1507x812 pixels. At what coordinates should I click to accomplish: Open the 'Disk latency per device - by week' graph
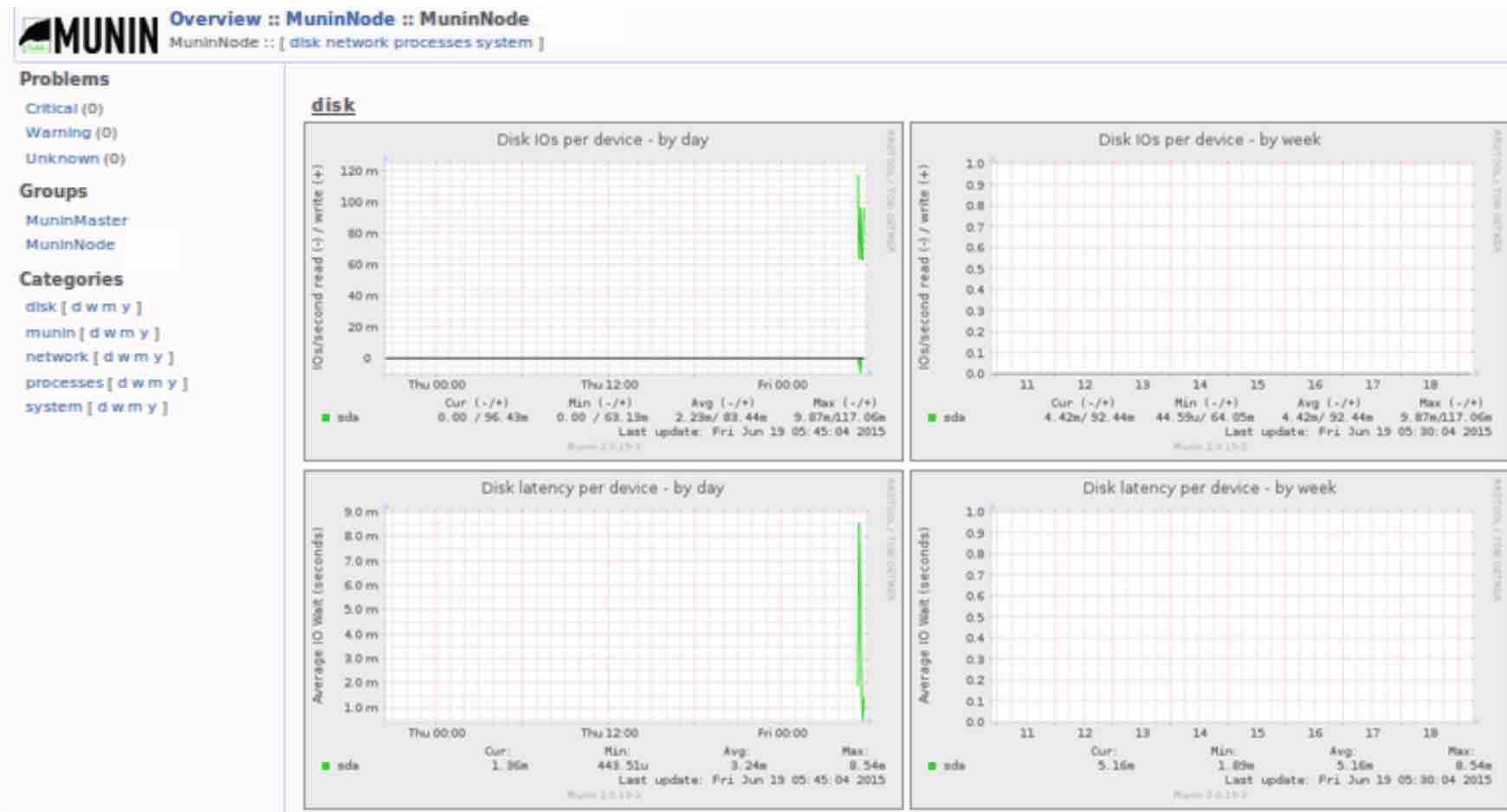click(1209, 639)
